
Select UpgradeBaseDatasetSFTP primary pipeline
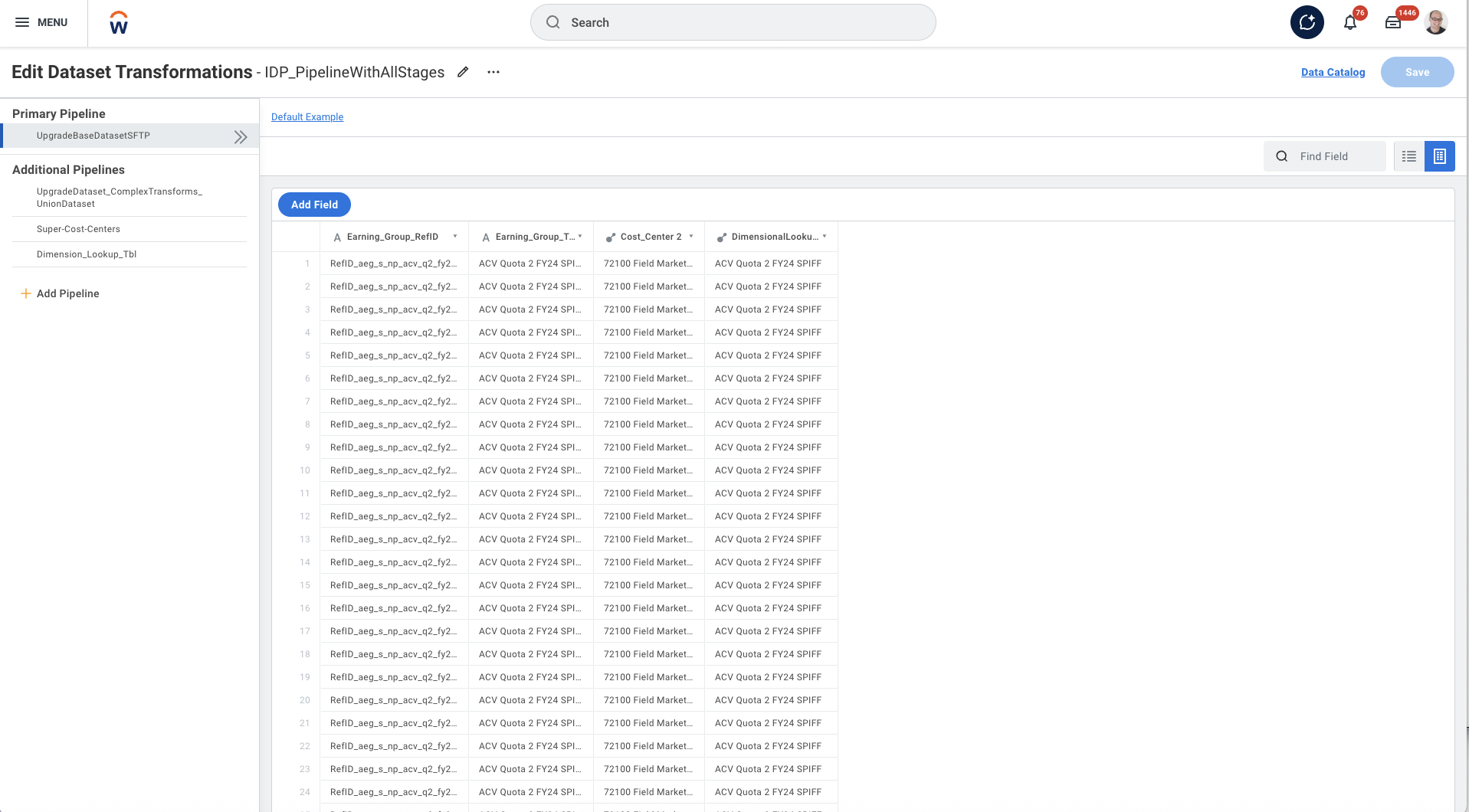pos(130,136)
